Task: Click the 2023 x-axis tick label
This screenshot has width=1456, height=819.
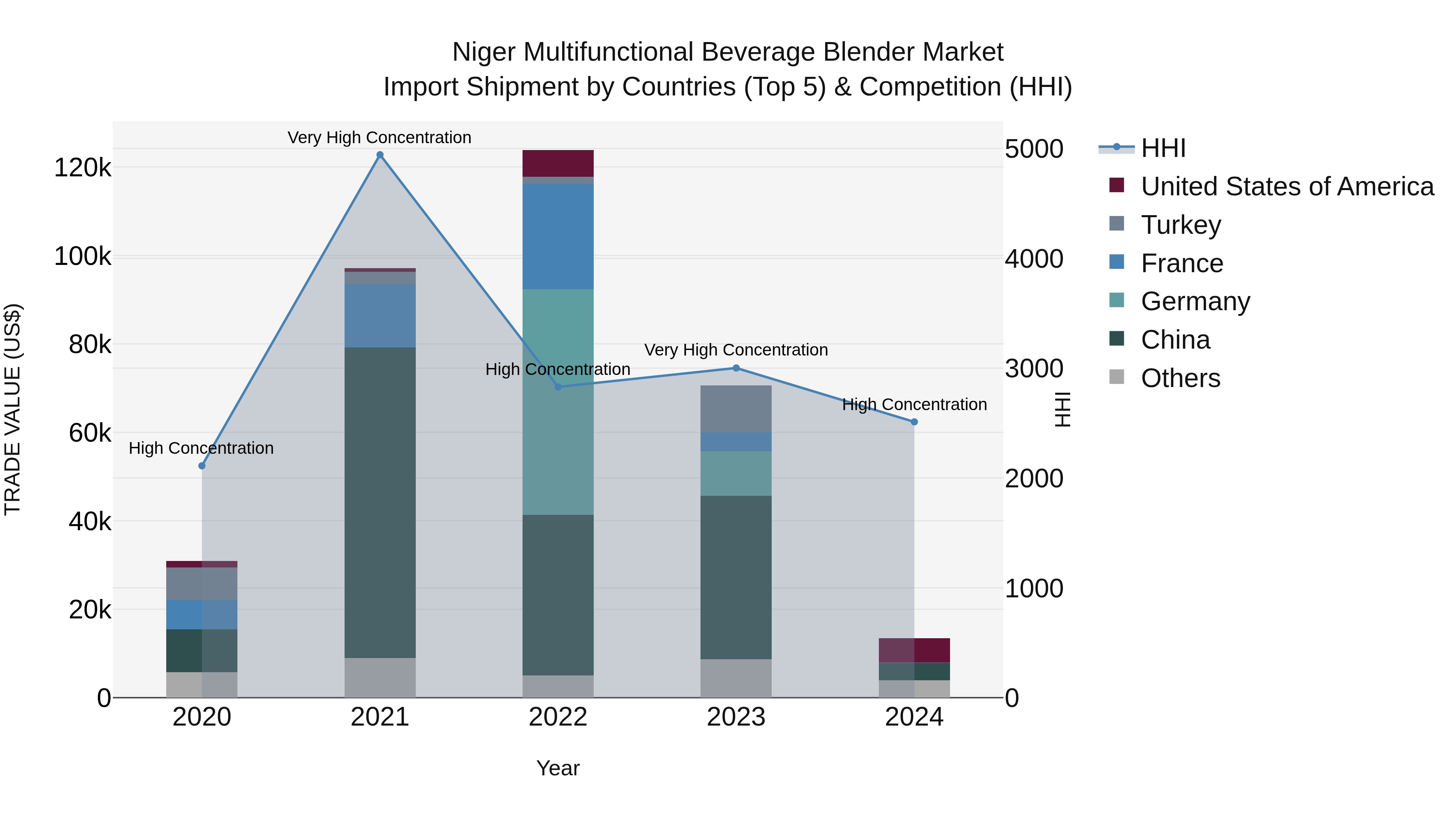Action: [x=736, y=717]
